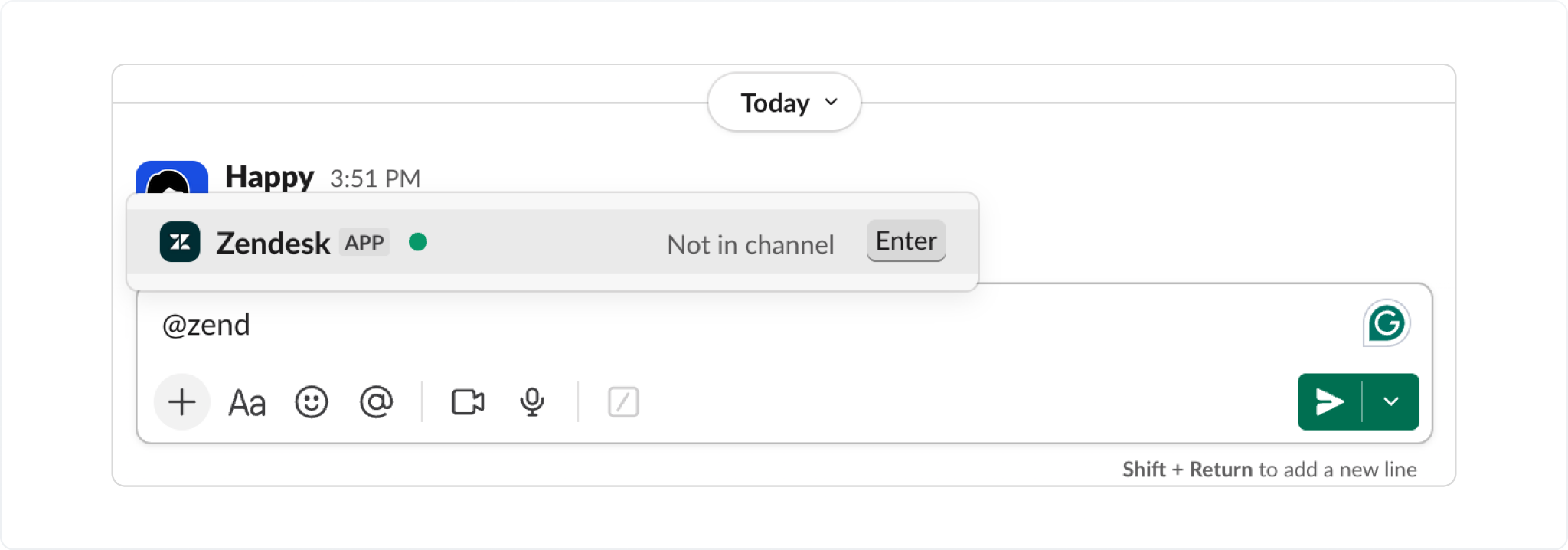
Task: Expand the Today divider chevron
Action: tap(831, 103)
